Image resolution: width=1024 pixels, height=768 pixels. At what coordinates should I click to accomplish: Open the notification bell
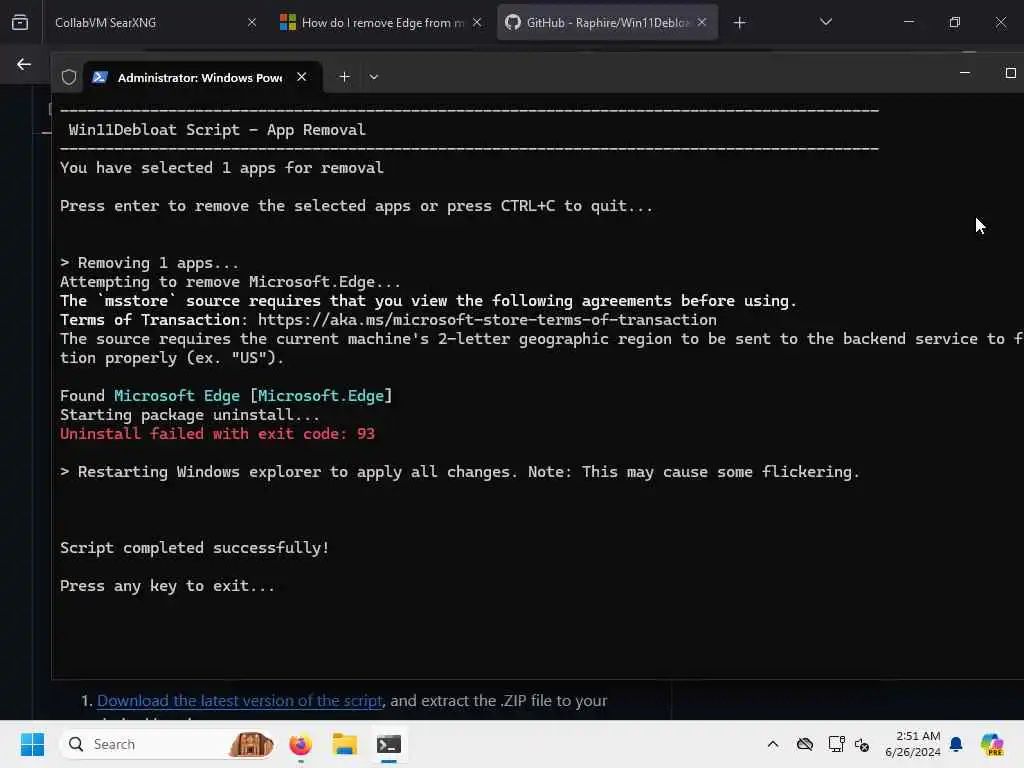tap(956, 744)
